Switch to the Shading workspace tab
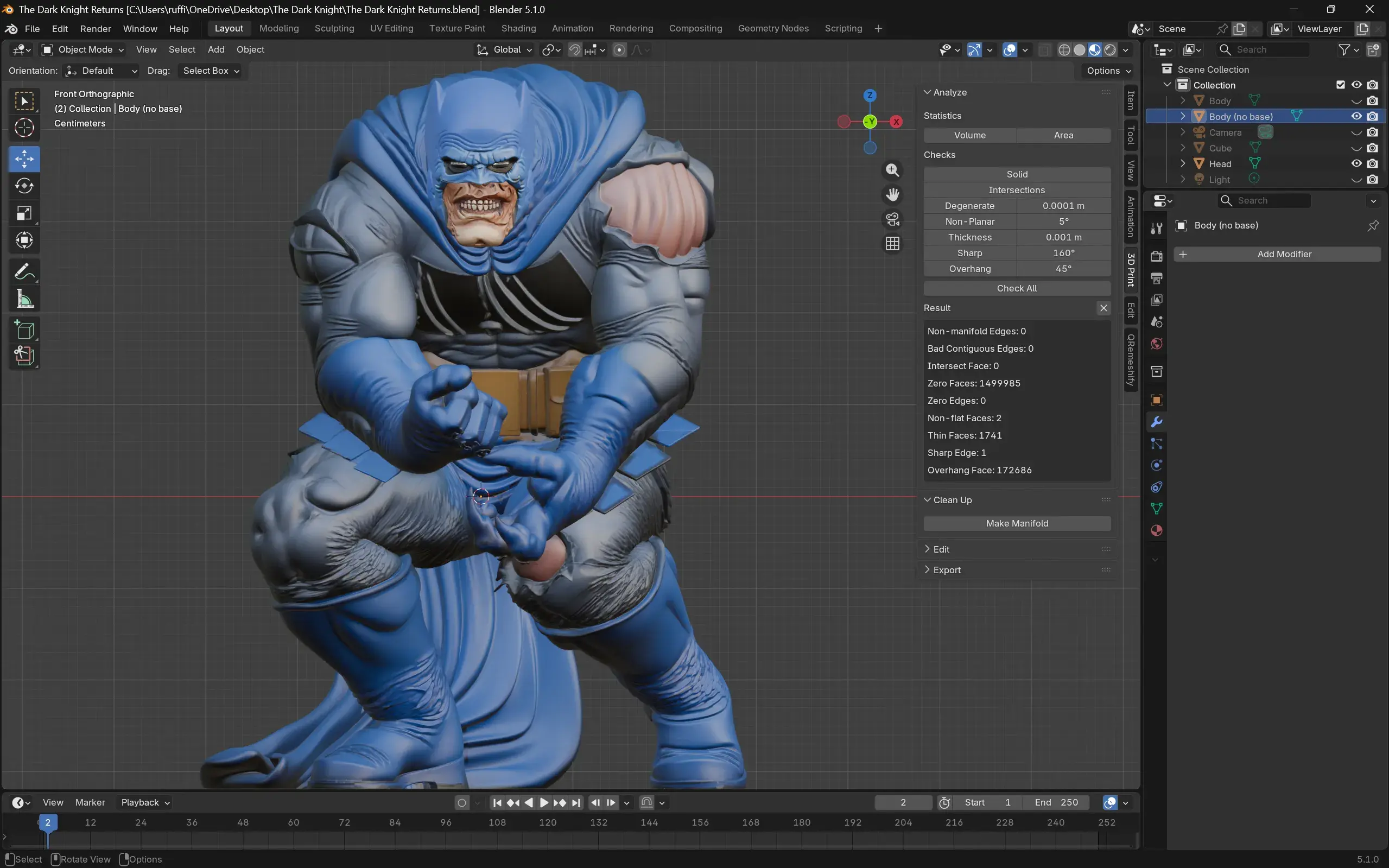The height and width of the screenshot is (868, 1389). [x=518, y=29]
